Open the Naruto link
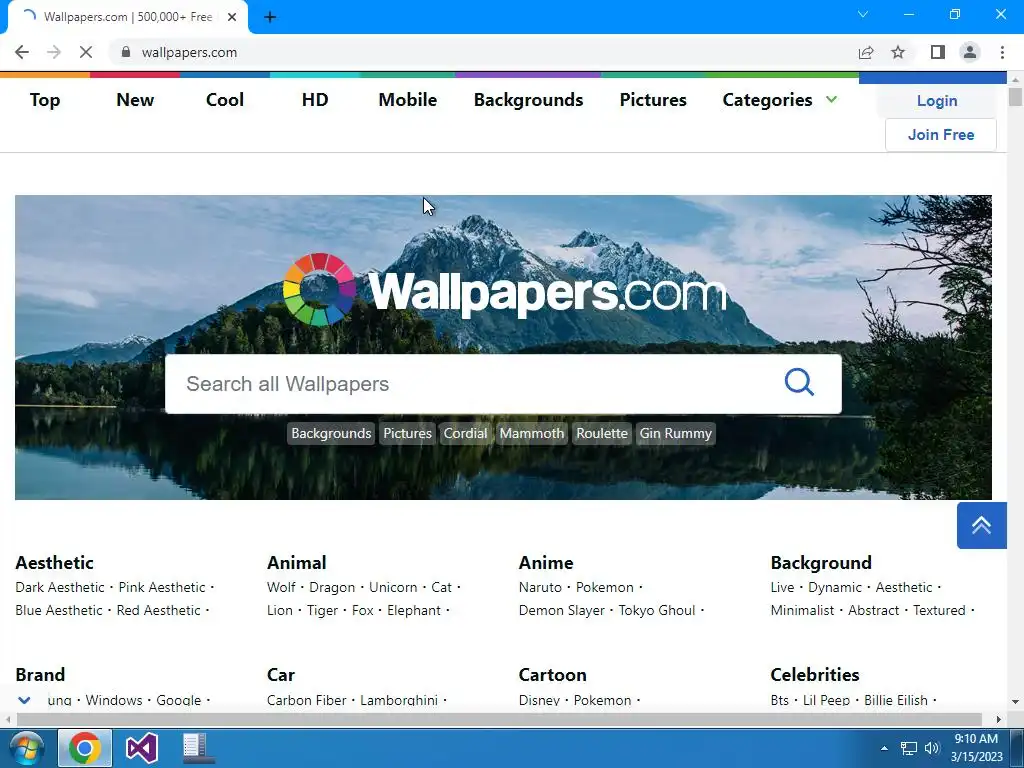The image size is (1024, 768). 540,587
